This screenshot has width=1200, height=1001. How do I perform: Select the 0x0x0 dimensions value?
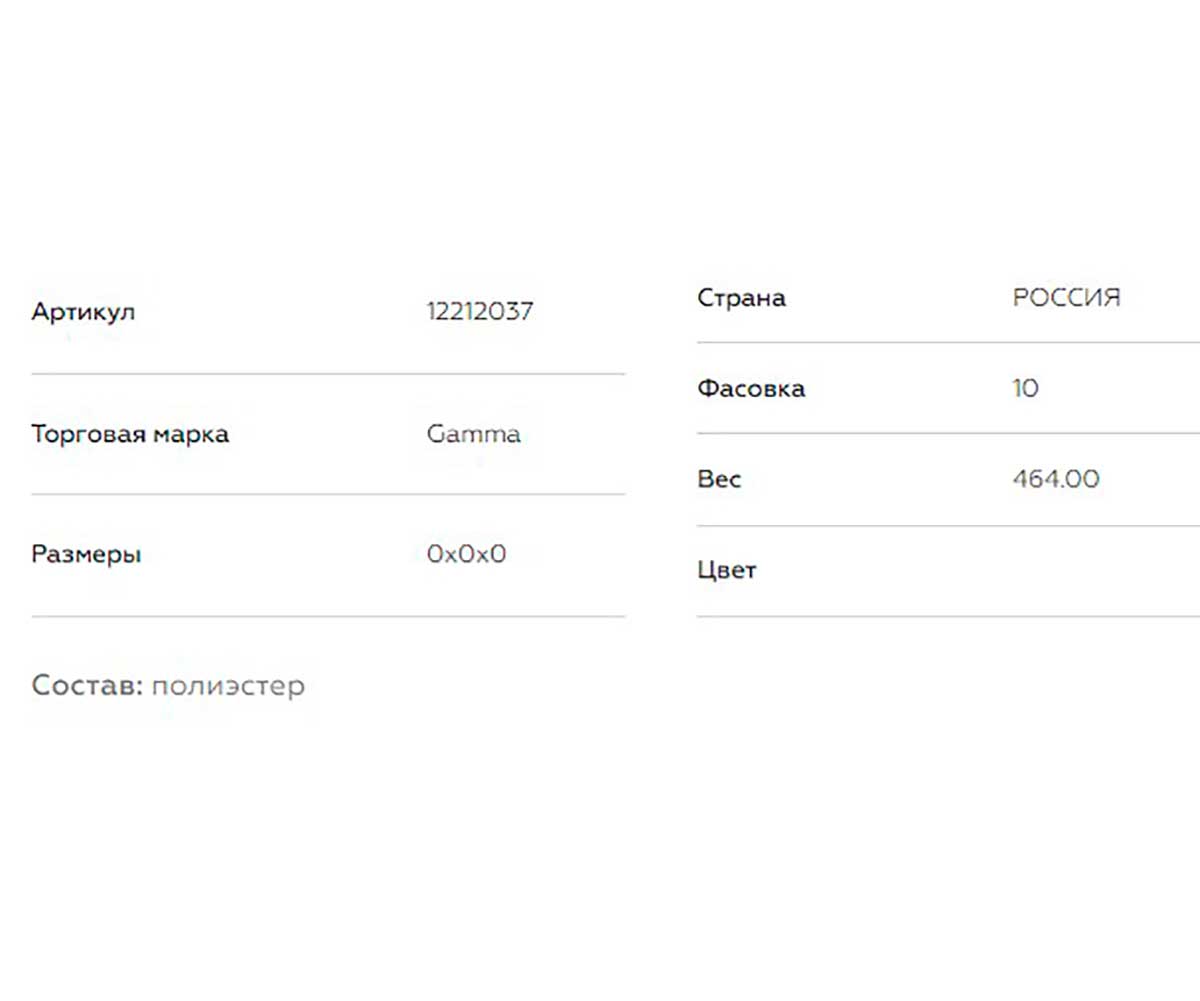pyautogui.click(x=467, y=554)
